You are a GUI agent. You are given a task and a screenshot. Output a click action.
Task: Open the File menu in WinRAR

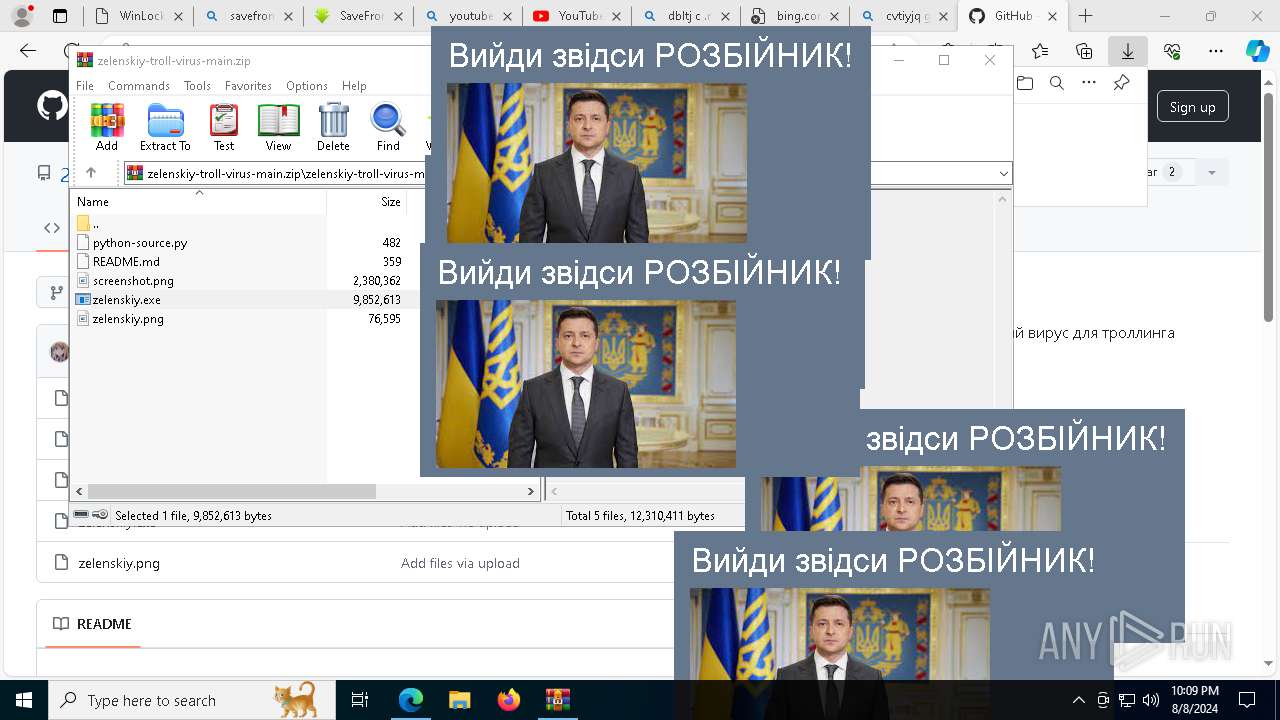point(85,86)
